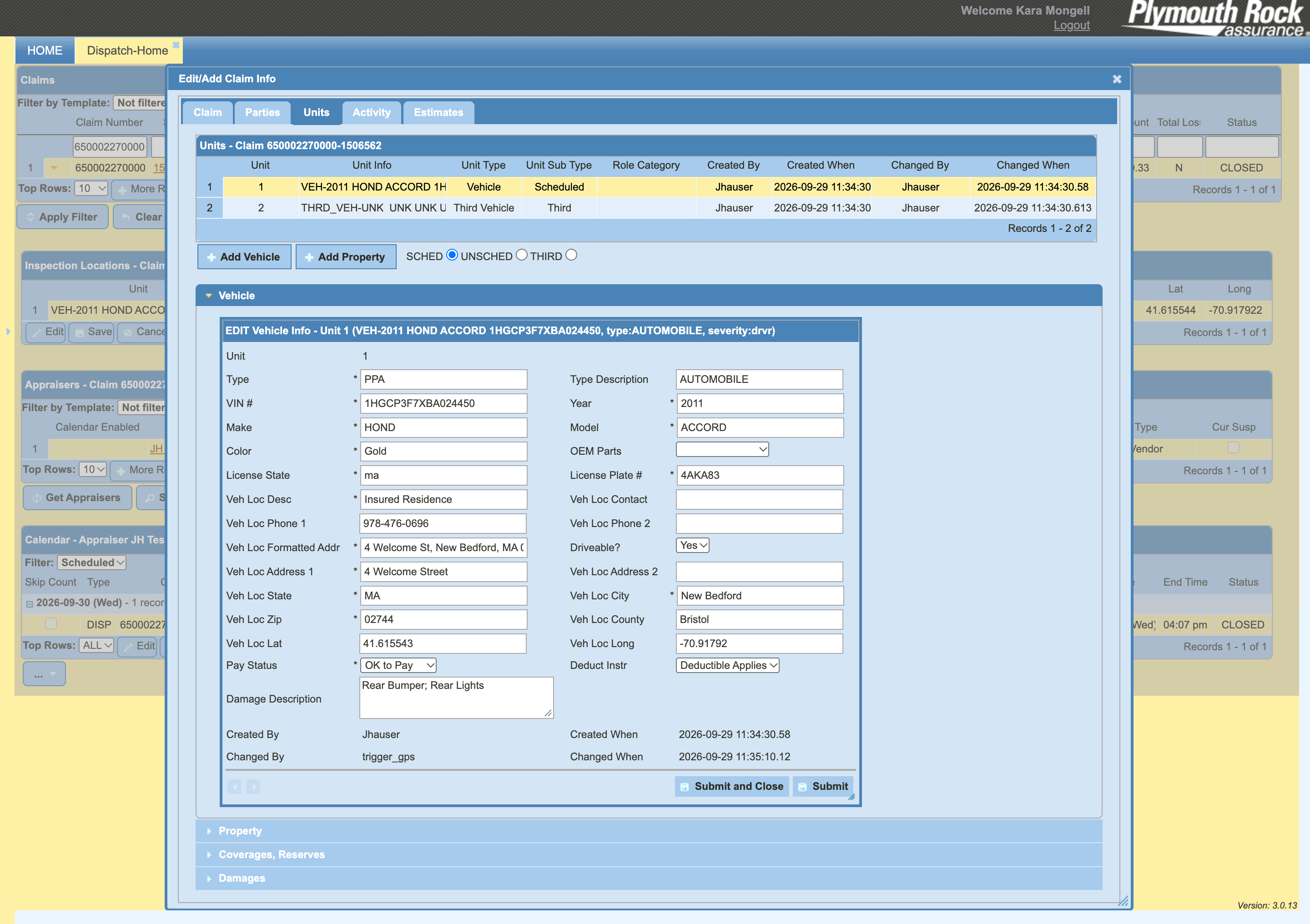Open the Deduct Instr dropdown
Image resolution: width=1310 pixels, height=924 pixels.
pyautogui.click(x=727, y=665)
